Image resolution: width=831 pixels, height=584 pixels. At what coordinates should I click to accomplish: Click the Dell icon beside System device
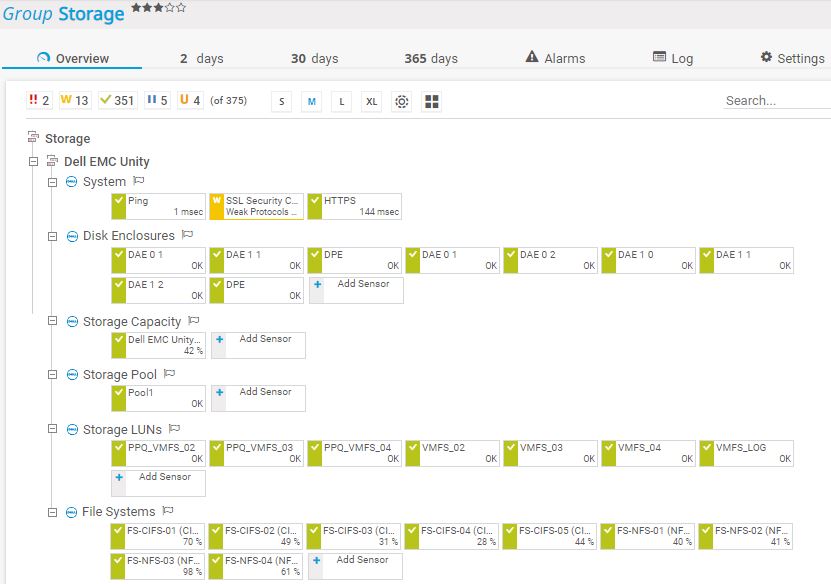coord(72,182)
